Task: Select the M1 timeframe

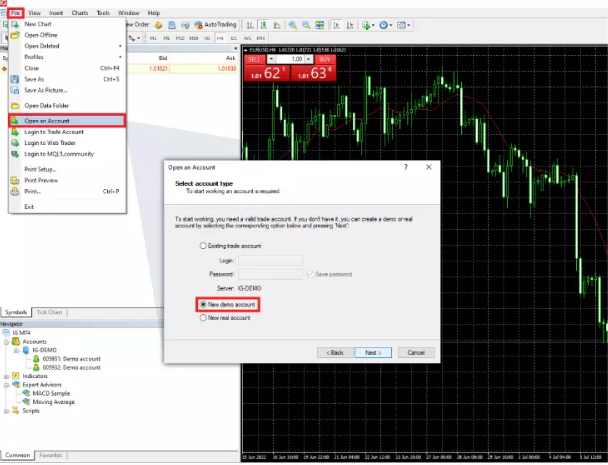Action: 153,38
